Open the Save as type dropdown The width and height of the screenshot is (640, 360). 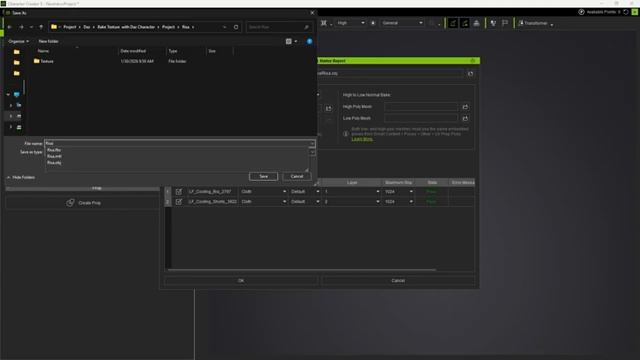coord(312,152)
